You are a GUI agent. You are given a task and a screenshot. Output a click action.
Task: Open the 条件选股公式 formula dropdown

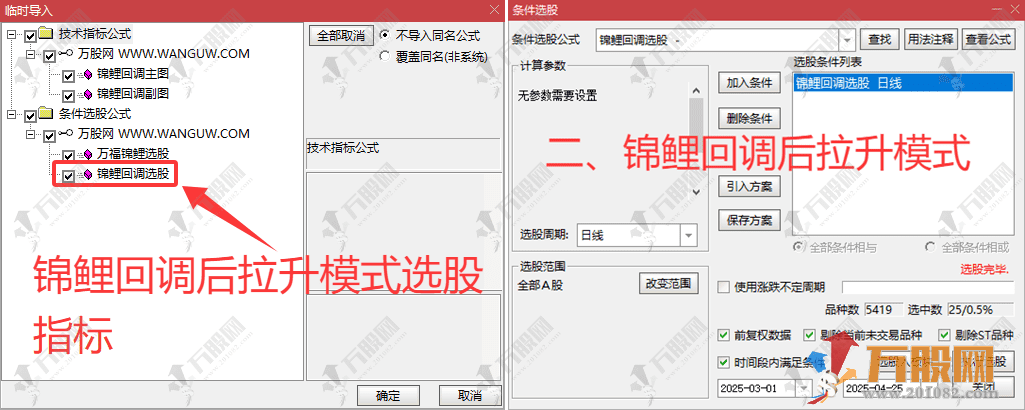[x=848, y=40]
